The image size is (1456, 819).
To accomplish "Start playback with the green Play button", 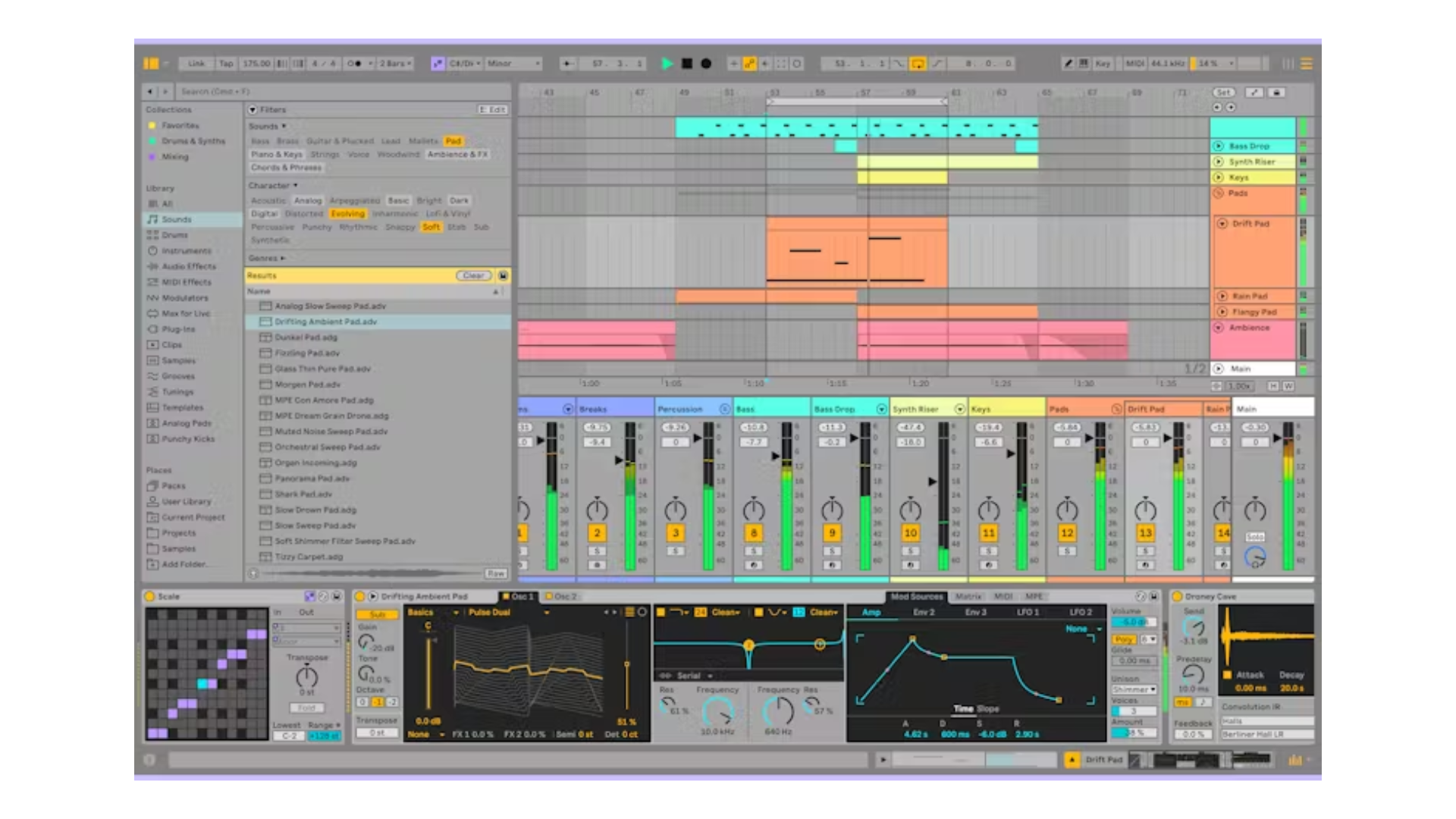I will tap(667, 64).
